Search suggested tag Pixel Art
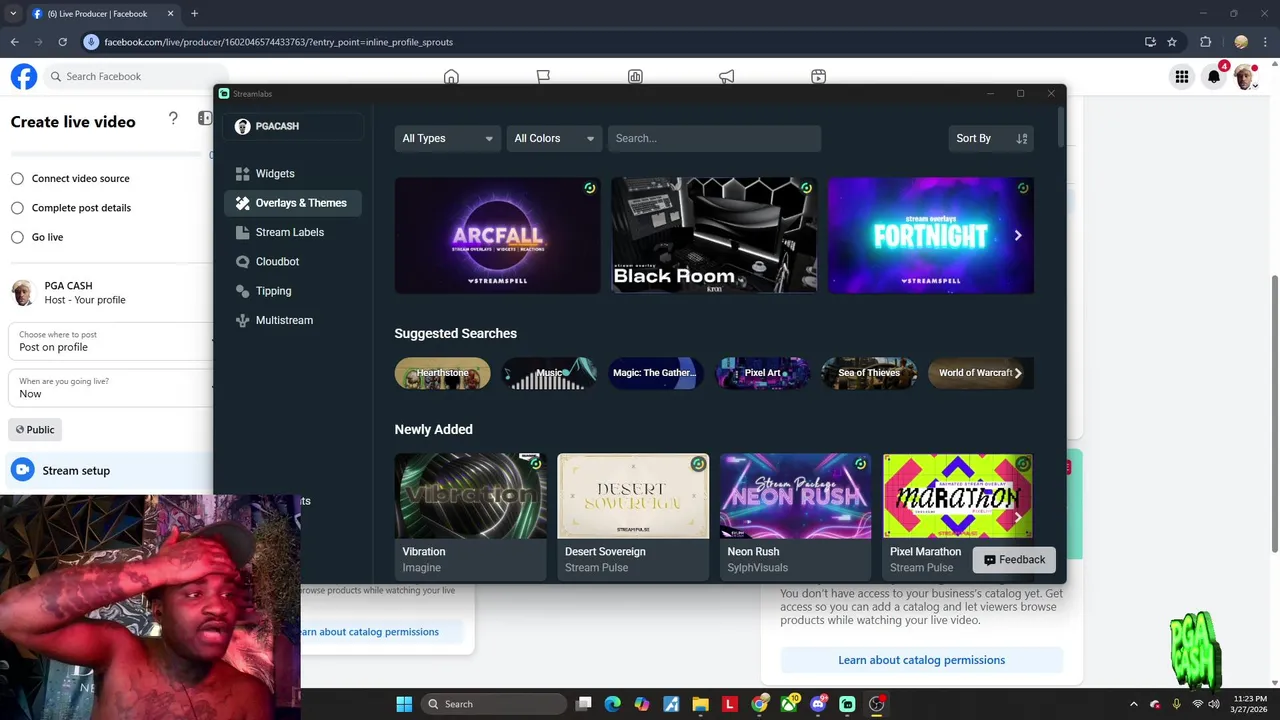The height and width of the screenshot is (720, 1280). pyautogui.click(x=762, y=373)
